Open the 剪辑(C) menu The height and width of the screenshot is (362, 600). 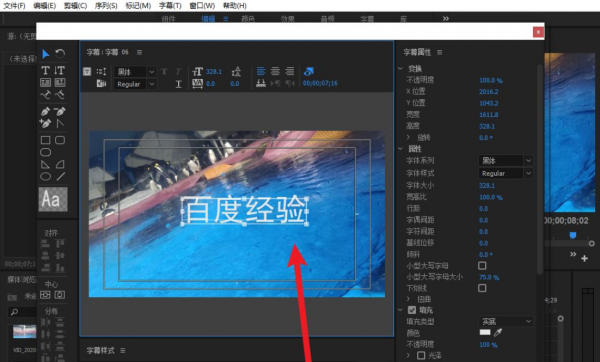pyautogui.click(x=75, y=6)
